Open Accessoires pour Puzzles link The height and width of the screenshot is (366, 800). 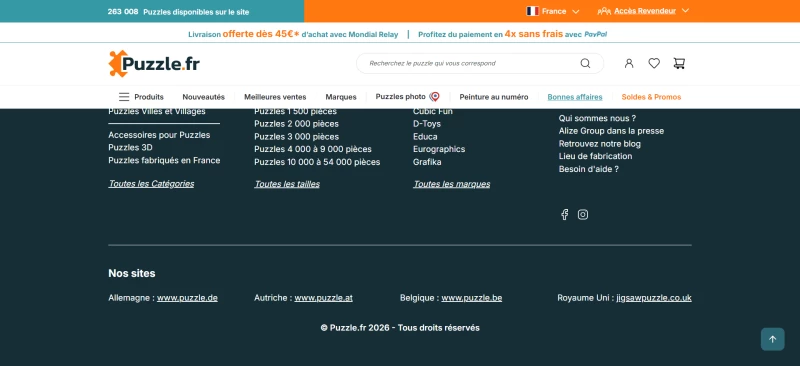click(x=159, y=135)
